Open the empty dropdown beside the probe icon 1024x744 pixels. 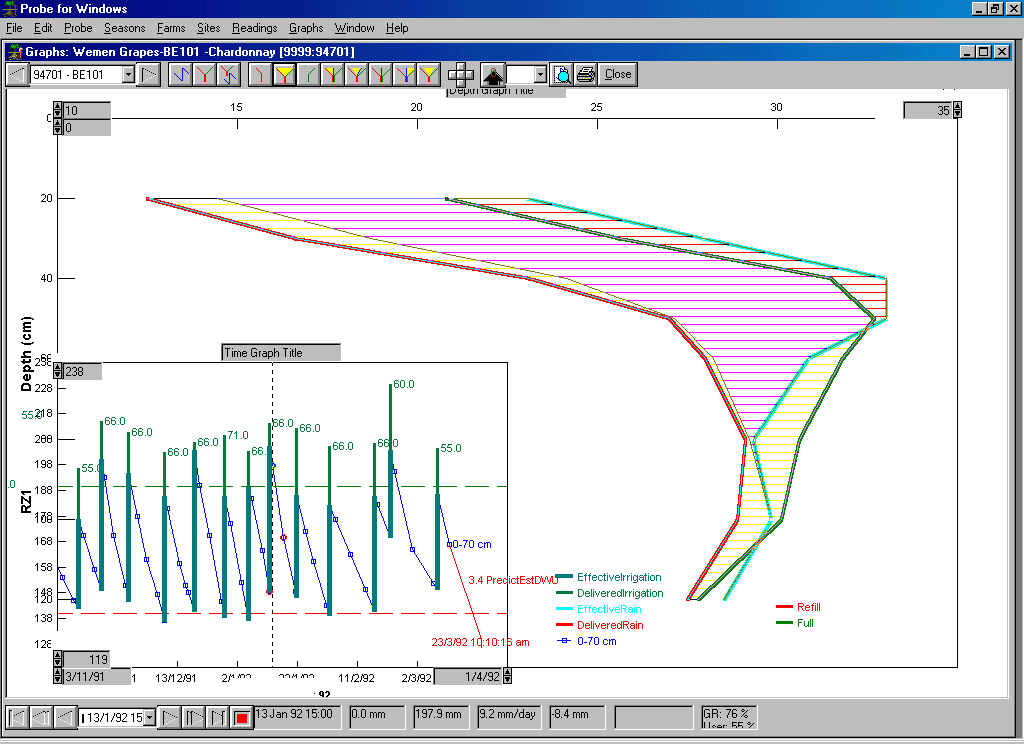(x=540, y=73)
